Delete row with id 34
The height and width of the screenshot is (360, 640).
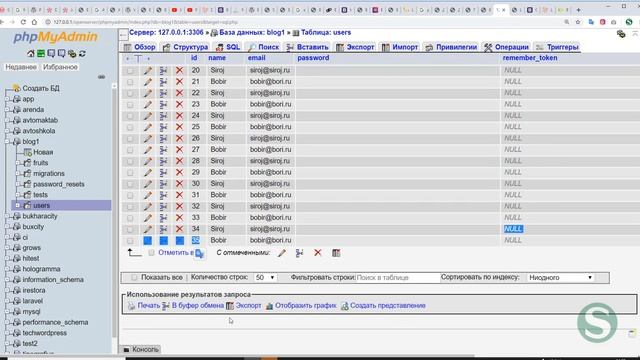[x=179, y=229]
